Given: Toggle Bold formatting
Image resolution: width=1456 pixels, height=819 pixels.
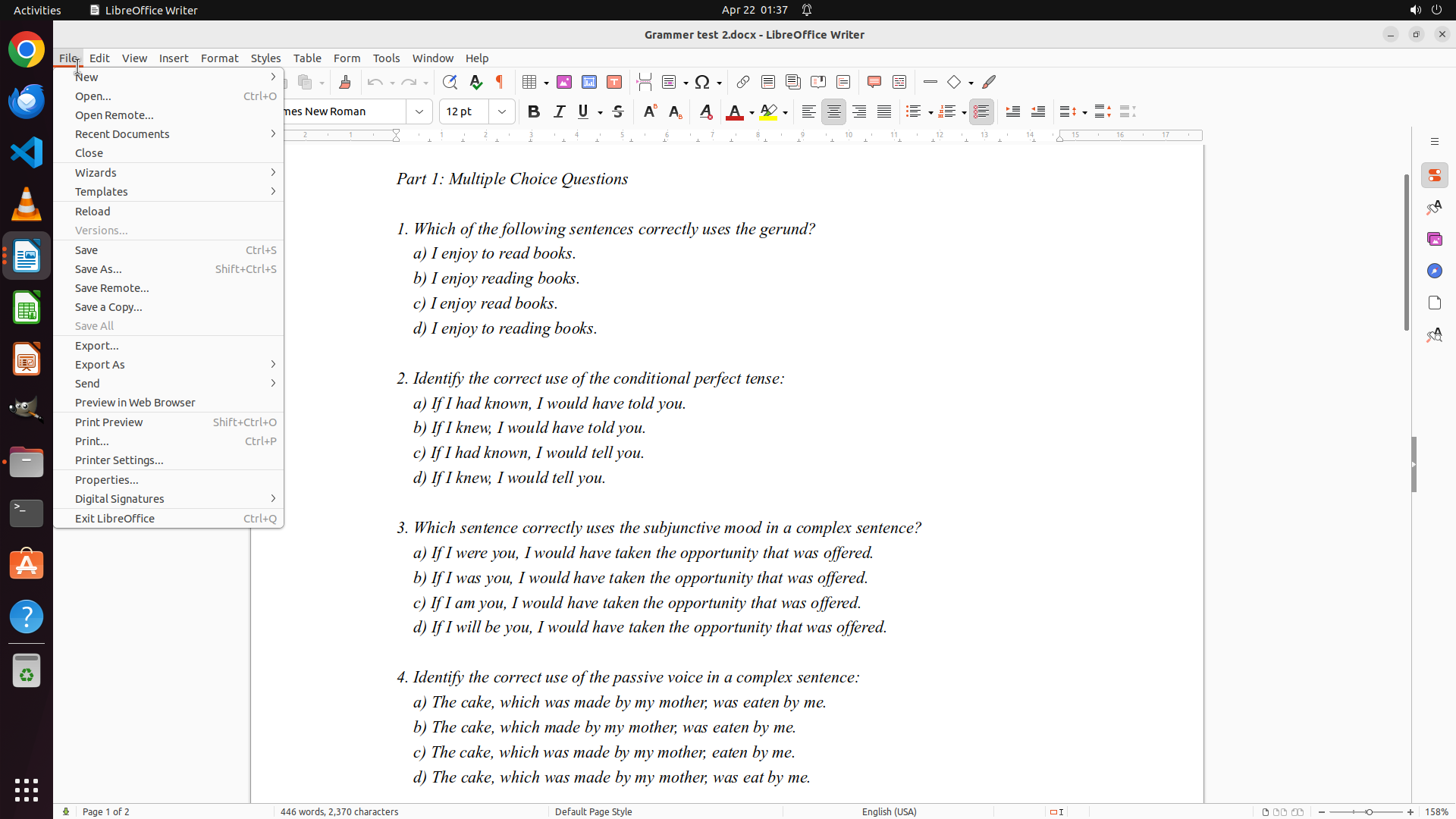Looking at the screenshot, I should (x=534, y=111).
